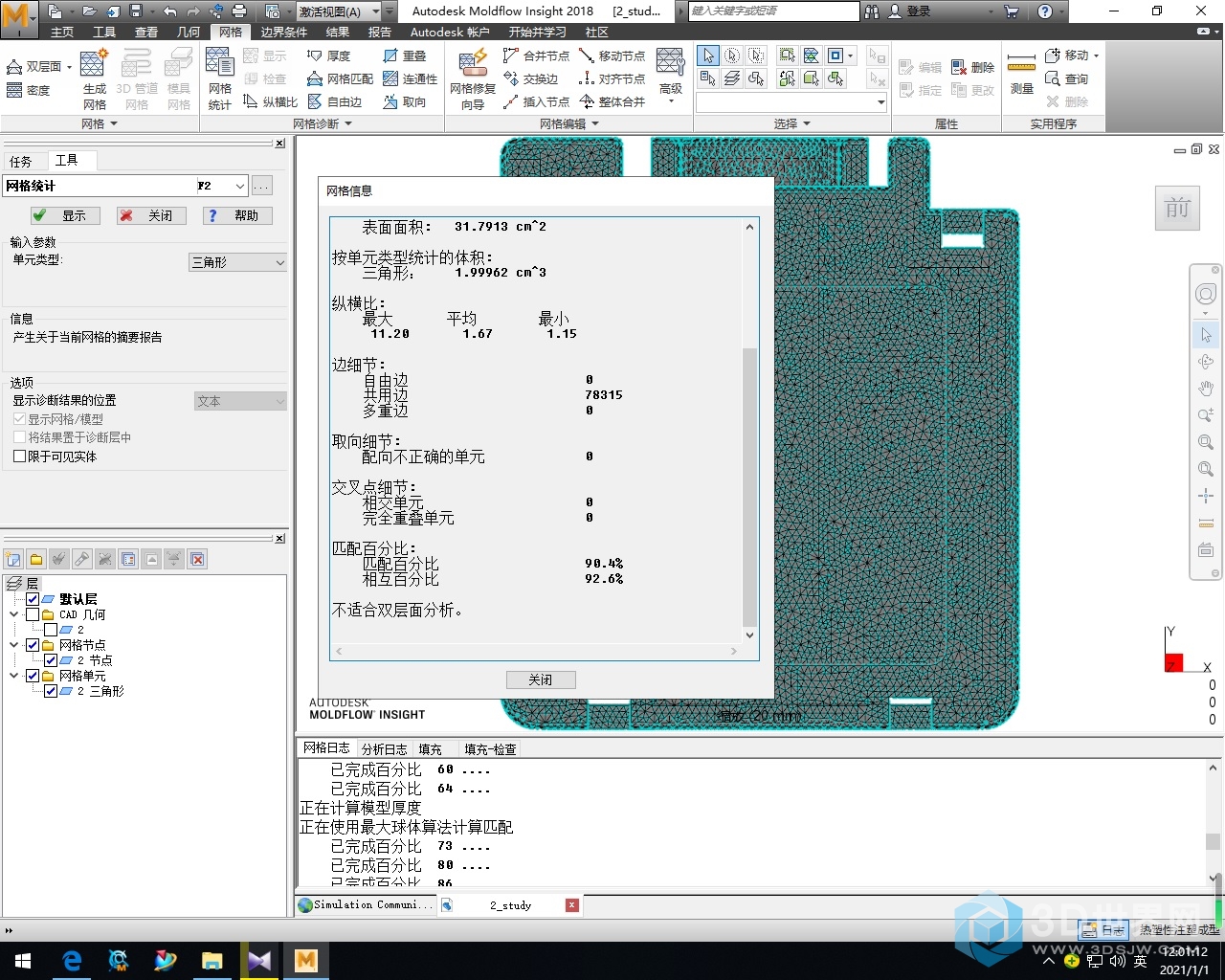Switch to the 分析日志 log tab
The image size is (1225, 980).
point(384,749)
